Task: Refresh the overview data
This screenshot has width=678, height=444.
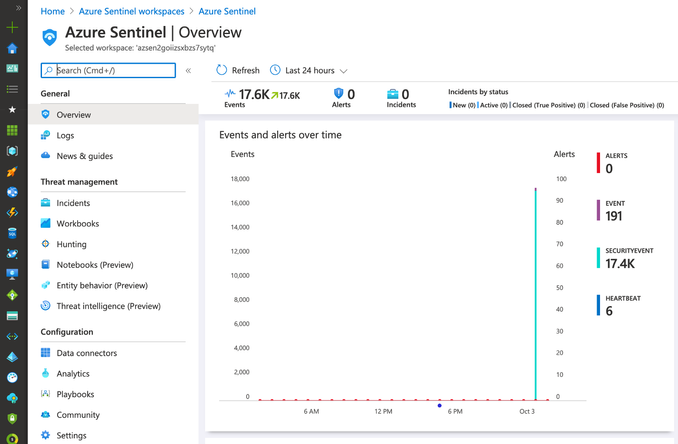Action: pyautogui.click(x=238, y=70)
